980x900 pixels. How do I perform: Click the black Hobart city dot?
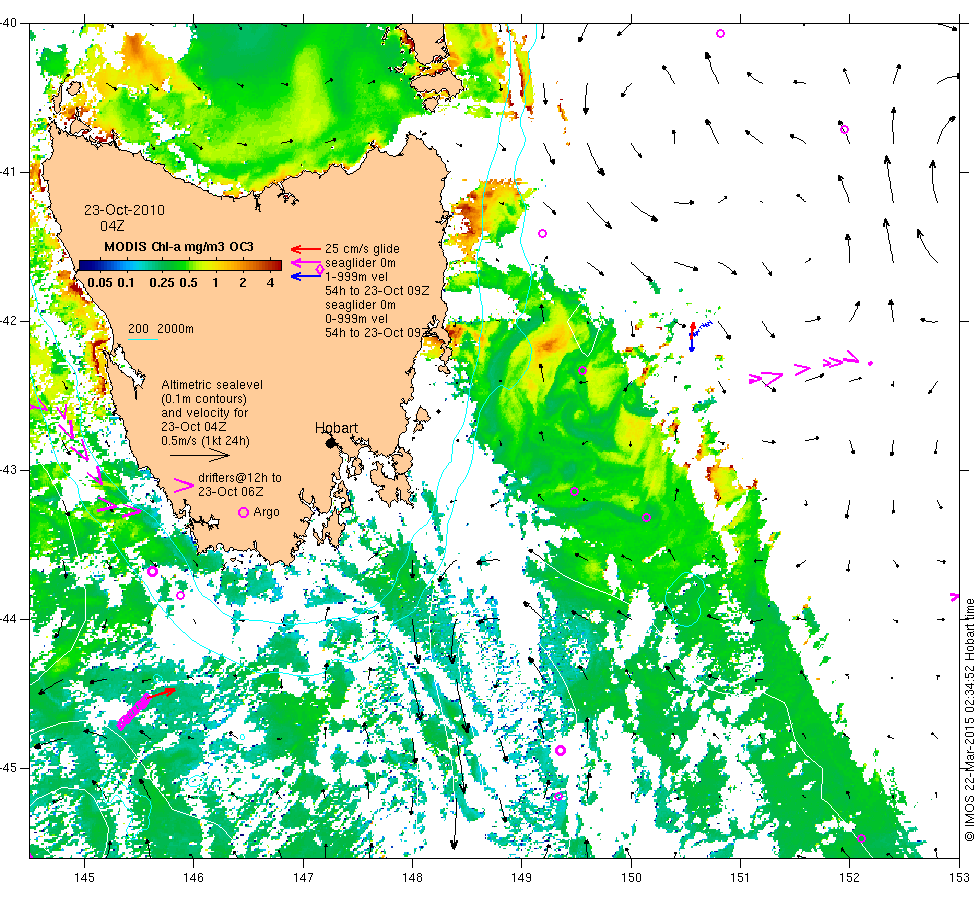[331, 443]
